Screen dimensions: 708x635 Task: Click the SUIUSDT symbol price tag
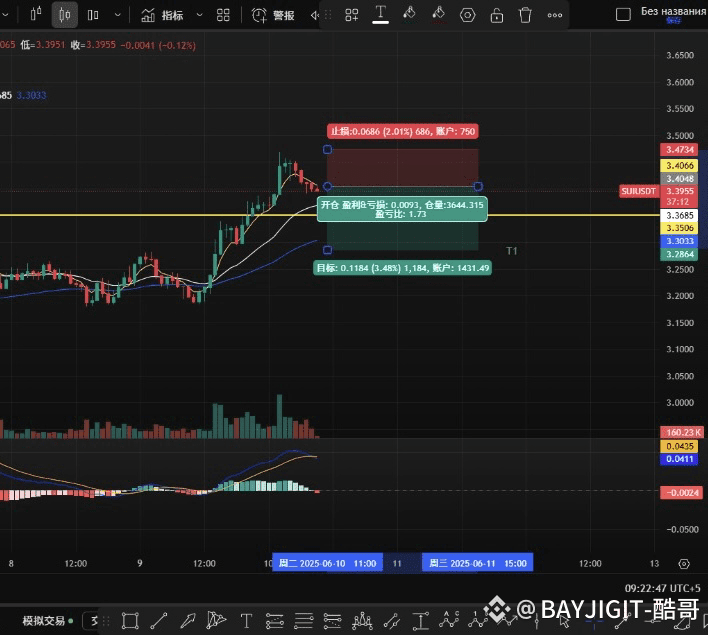tap(638, 191)
